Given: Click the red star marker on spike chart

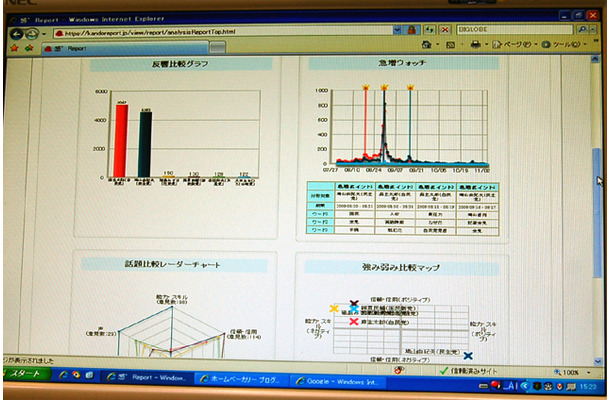Looking at the screenshot, I should (366, 88).
